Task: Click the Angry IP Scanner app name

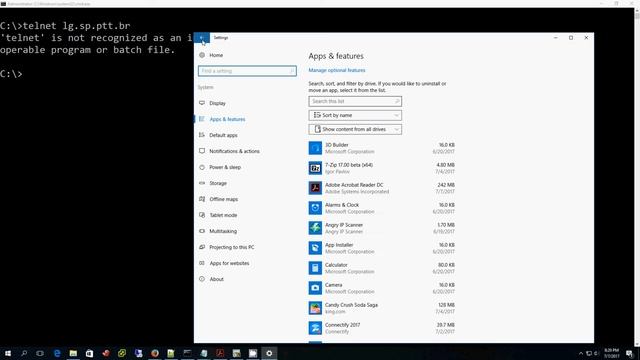Action: 344,225
